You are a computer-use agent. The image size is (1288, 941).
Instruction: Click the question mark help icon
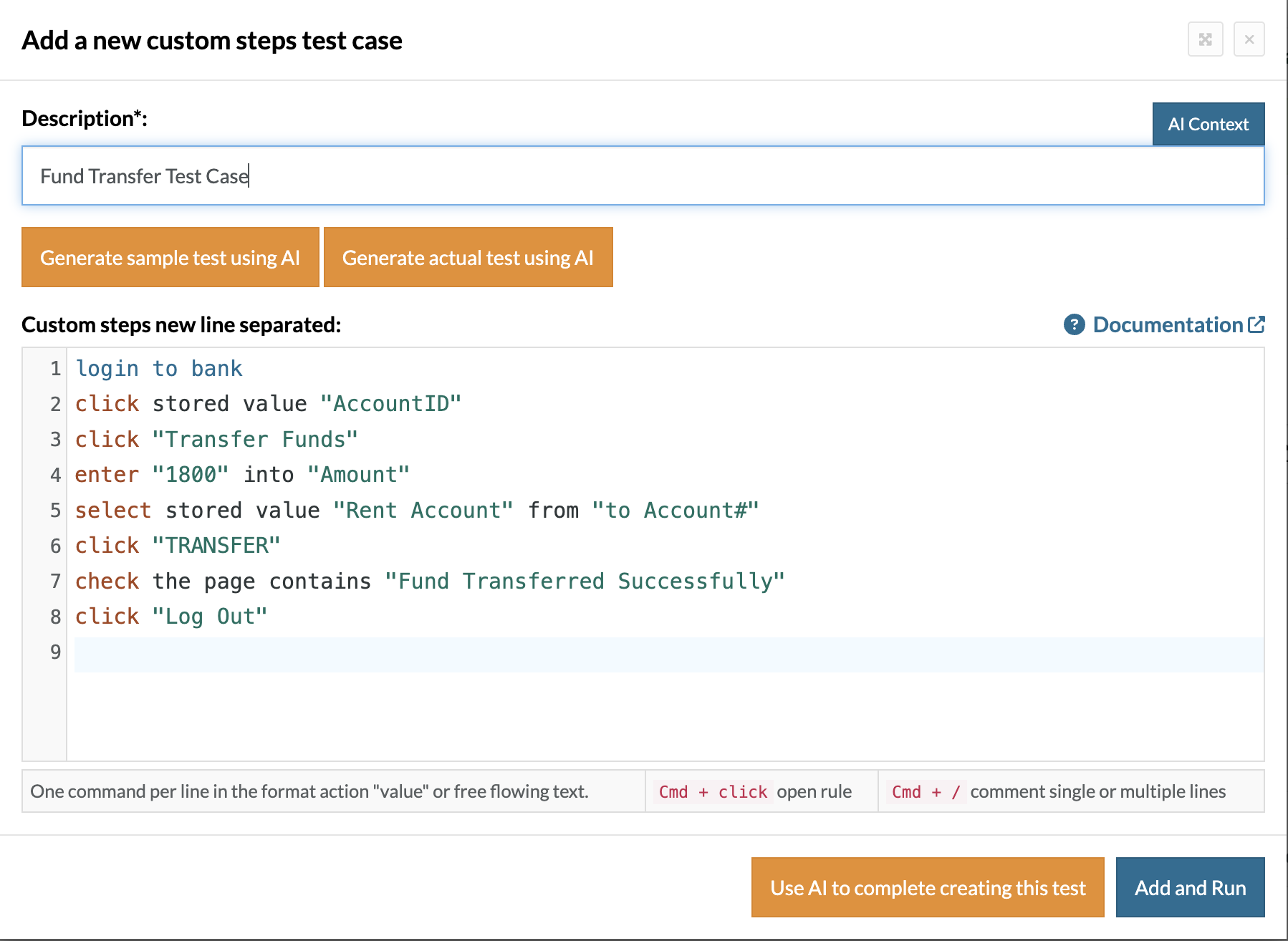point(1074,325)
